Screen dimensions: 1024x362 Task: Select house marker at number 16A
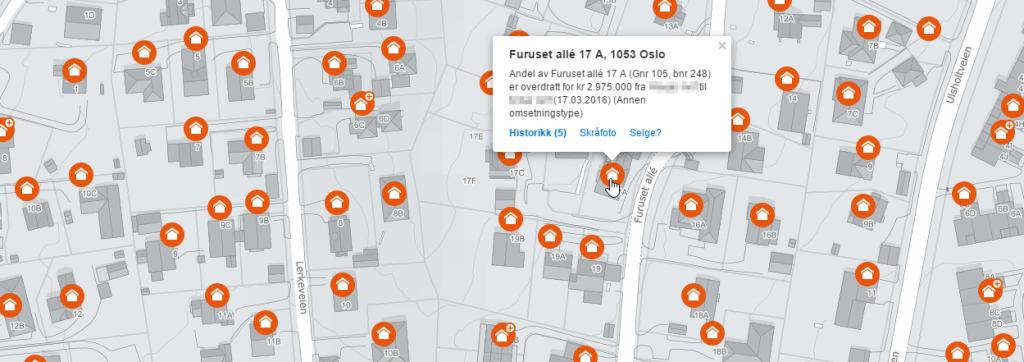pyautogui.click(x=691, y=206)
